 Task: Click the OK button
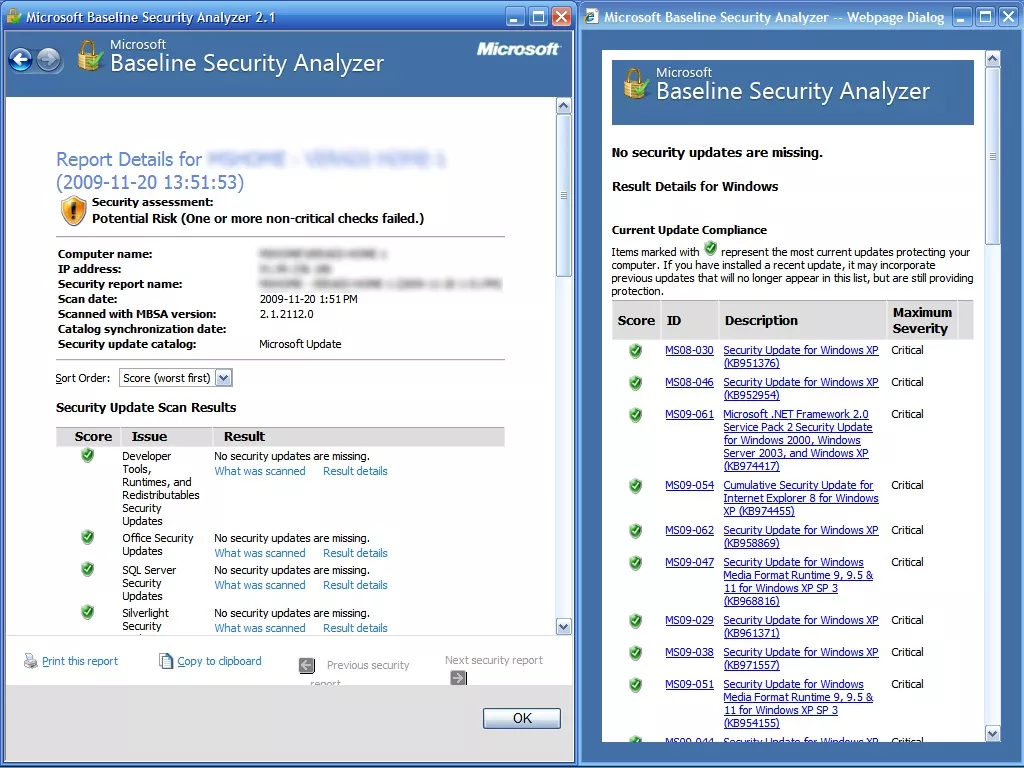522,718
